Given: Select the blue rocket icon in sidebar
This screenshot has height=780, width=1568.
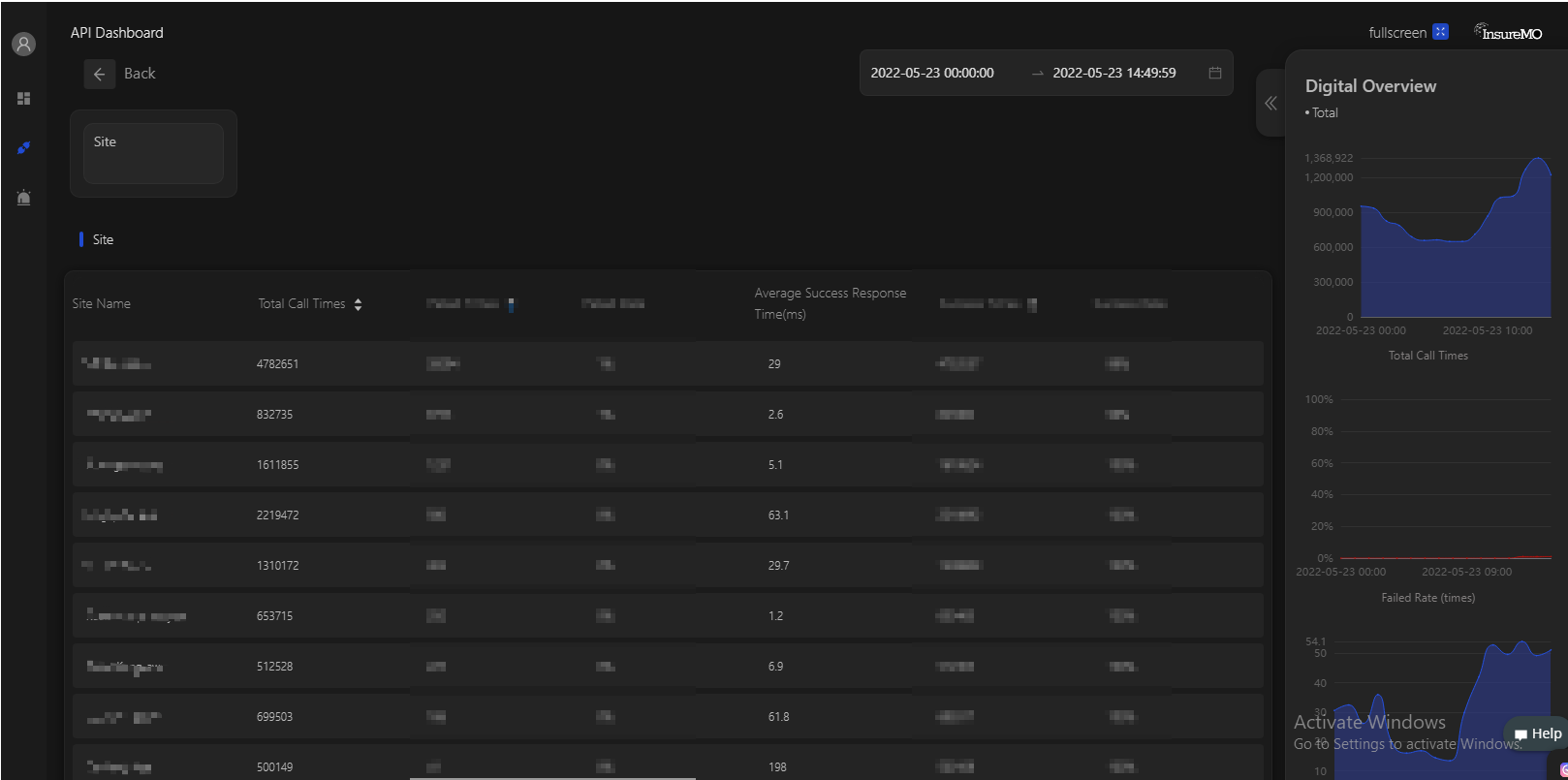Looking at the screenshot, I should tap(23, 148).
